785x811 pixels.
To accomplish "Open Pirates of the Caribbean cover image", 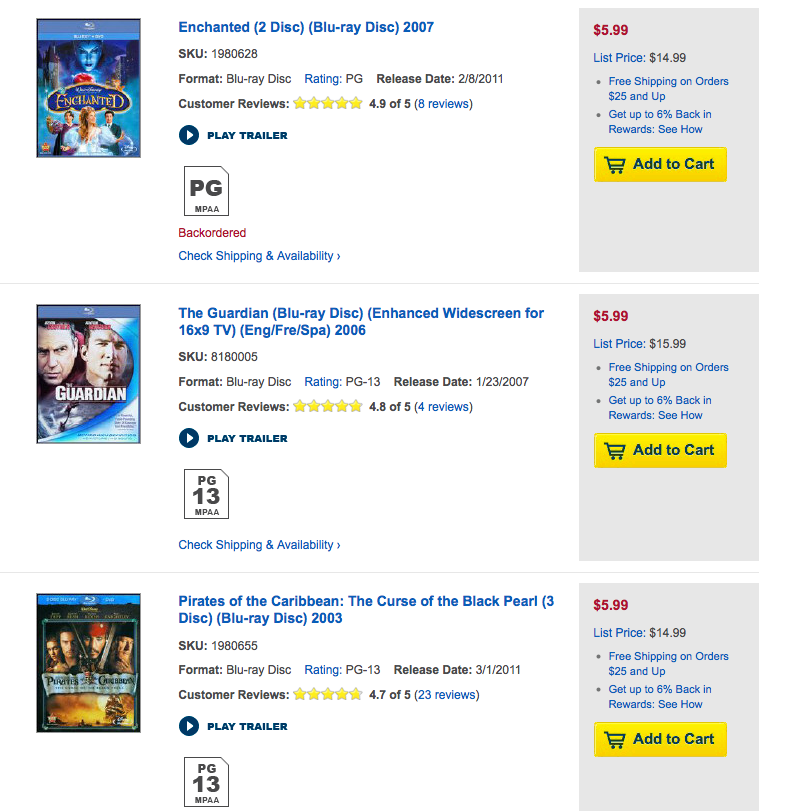I will click(88, 663).
